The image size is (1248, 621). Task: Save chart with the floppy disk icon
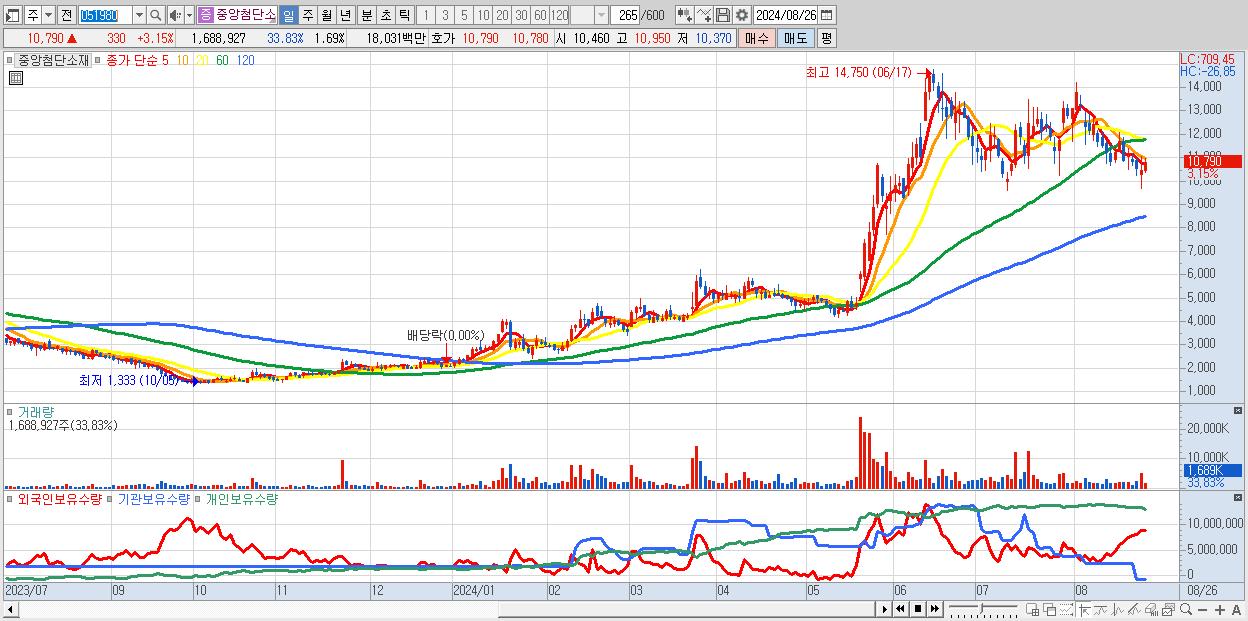click(723, 15)
